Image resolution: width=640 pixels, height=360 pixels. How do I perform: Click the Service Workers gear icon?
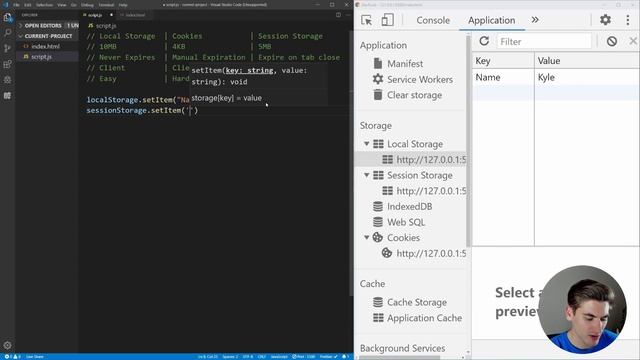(x=378, y=79)
